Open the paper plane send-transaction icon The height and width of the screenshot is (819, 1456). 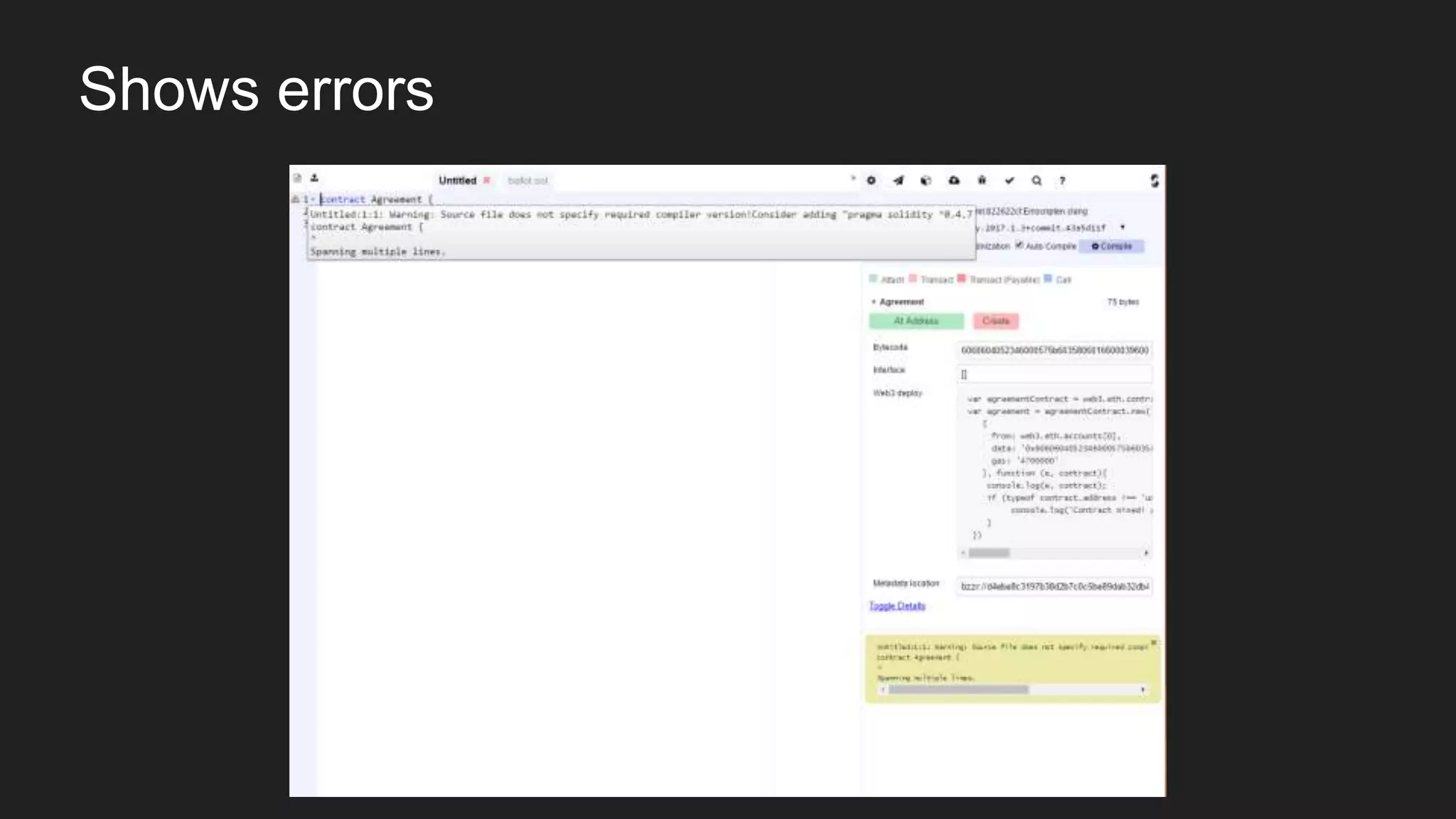tap(899, 181)
